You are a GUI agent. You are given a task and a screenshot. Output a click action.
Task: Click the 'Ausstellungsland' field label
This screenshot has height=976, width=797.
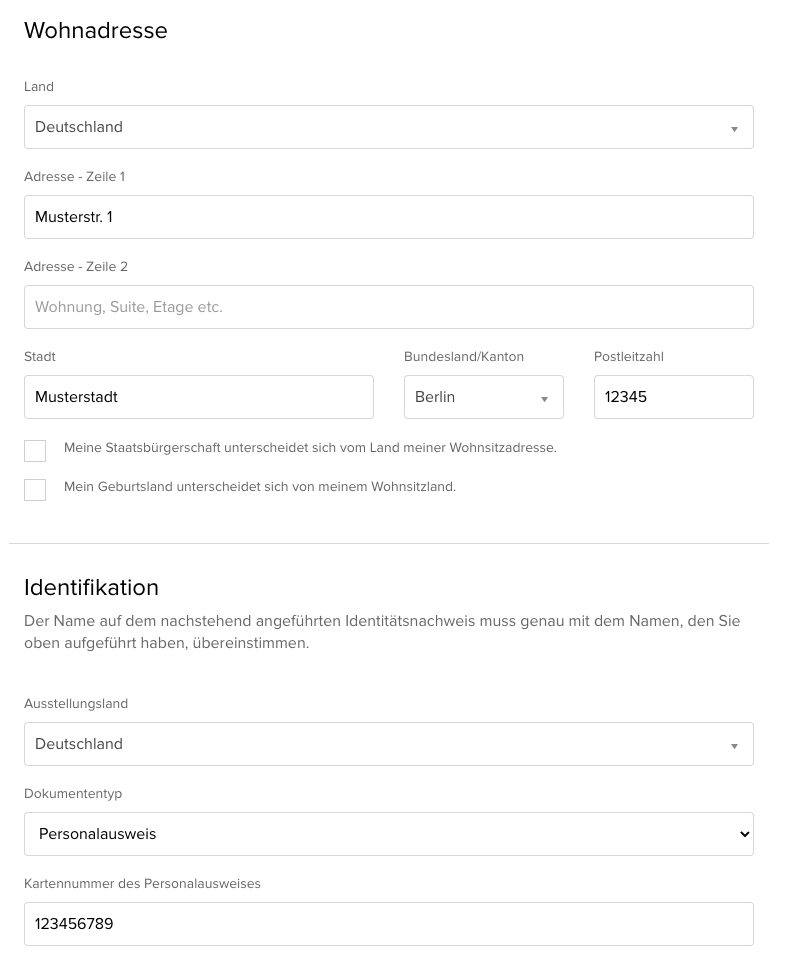coord(76,704)
